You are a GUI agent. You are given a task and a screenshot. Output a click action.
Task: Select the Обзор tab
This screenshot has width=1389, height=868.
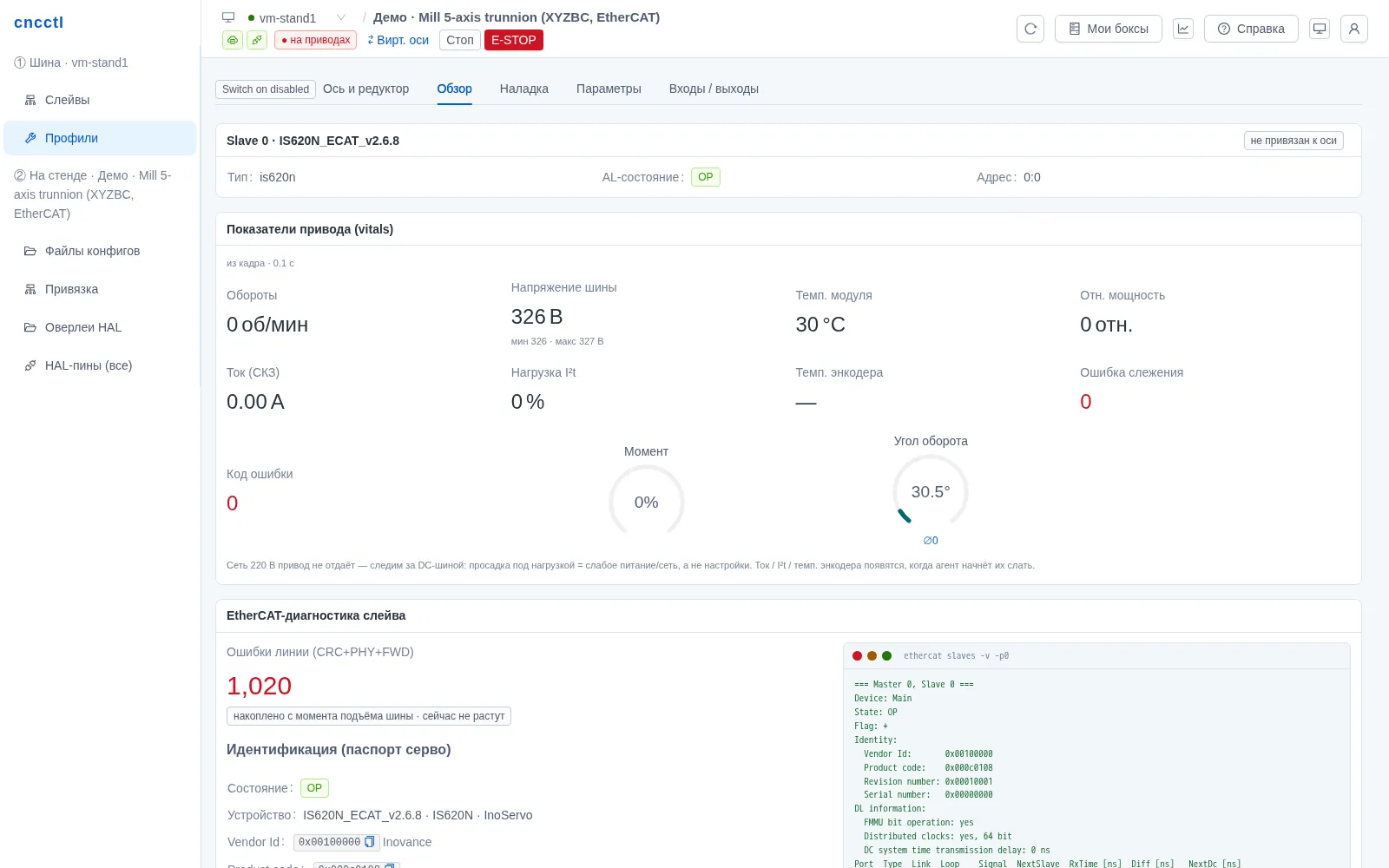click(x=454, y=89)
